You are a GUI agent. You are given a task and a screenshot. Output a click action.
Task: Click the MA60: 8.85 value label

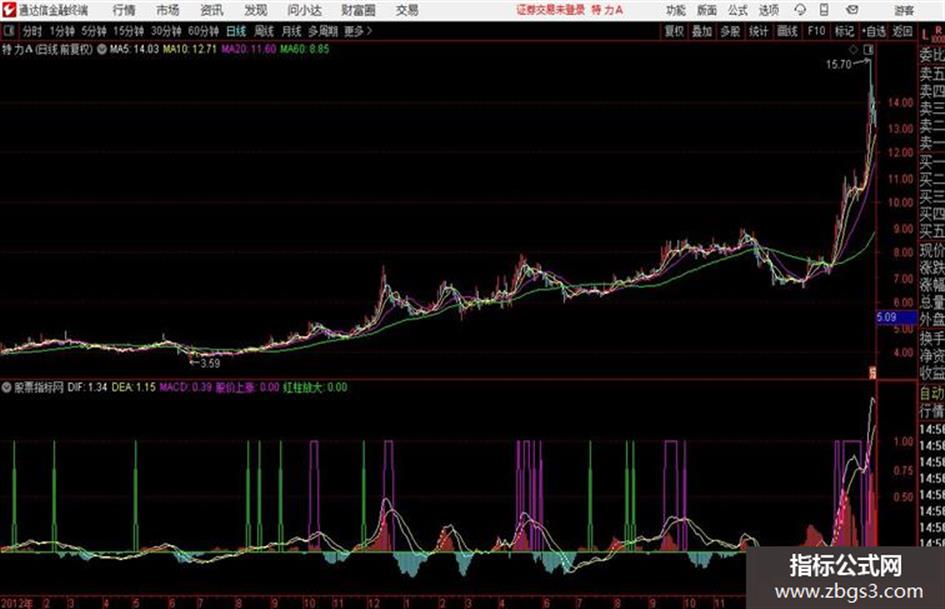click(x=304, y=49)
